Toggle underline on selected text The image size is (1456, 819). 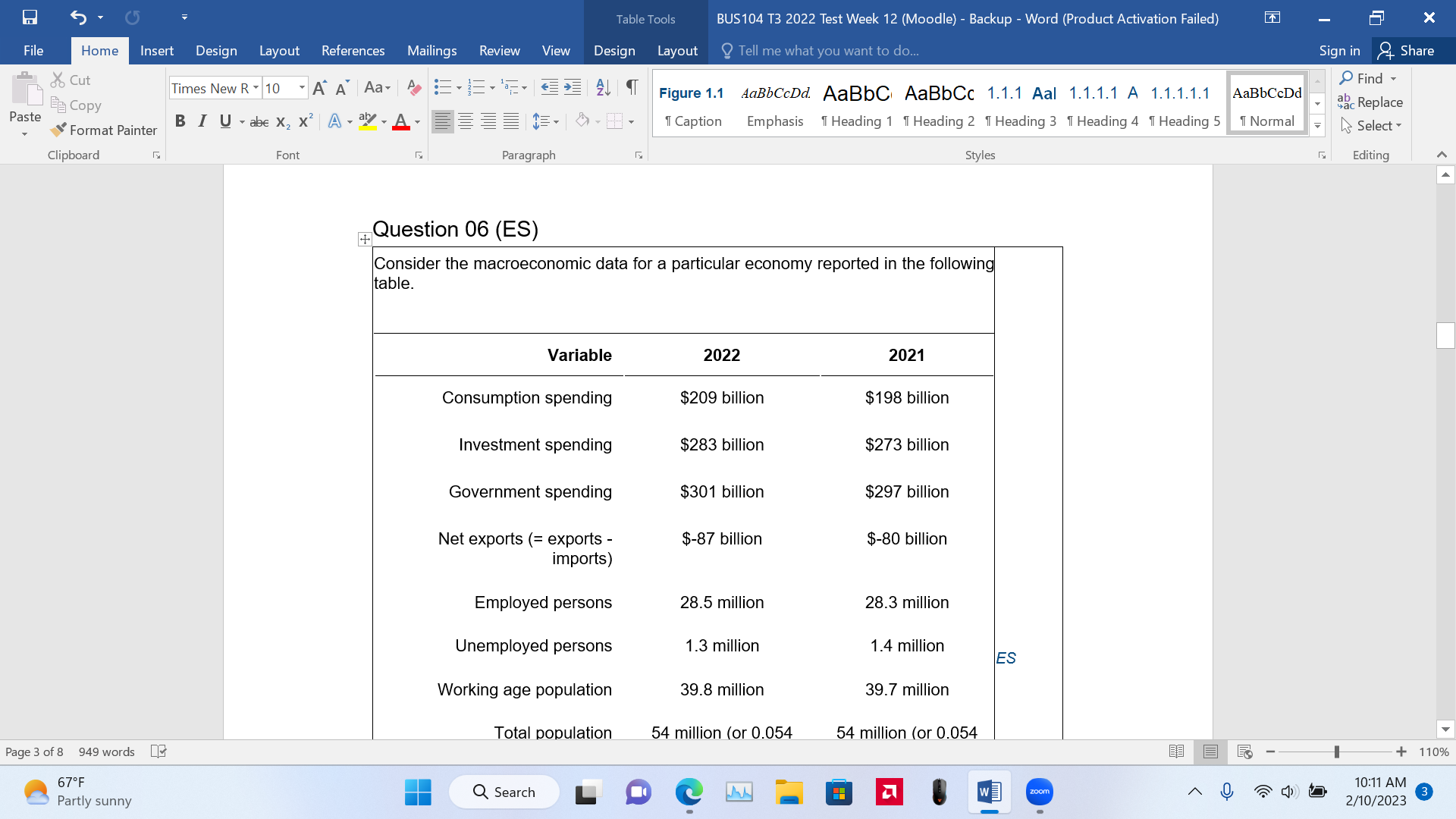[x=224, y=121]
